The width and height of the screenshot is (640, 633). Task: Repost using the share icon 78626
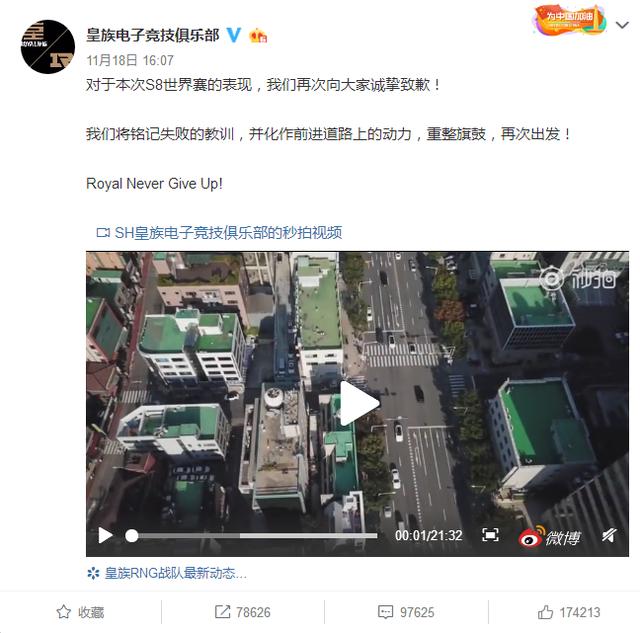tap(243, 612)
